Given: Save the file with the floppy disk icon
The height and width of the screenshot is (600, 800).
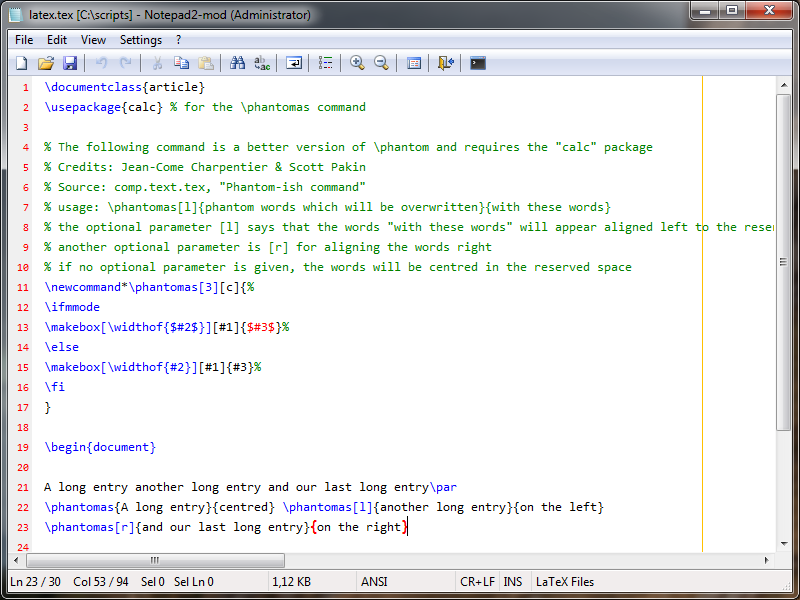Looking at the screenshot, I should [70, 63].
